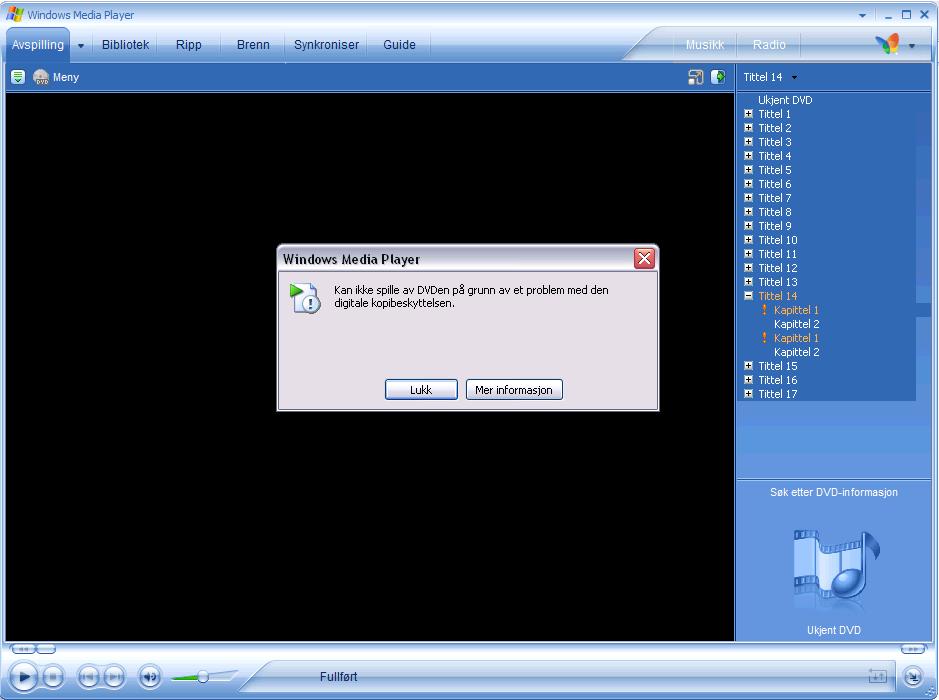Mute the sound with speaker icon

coord(150,677)
